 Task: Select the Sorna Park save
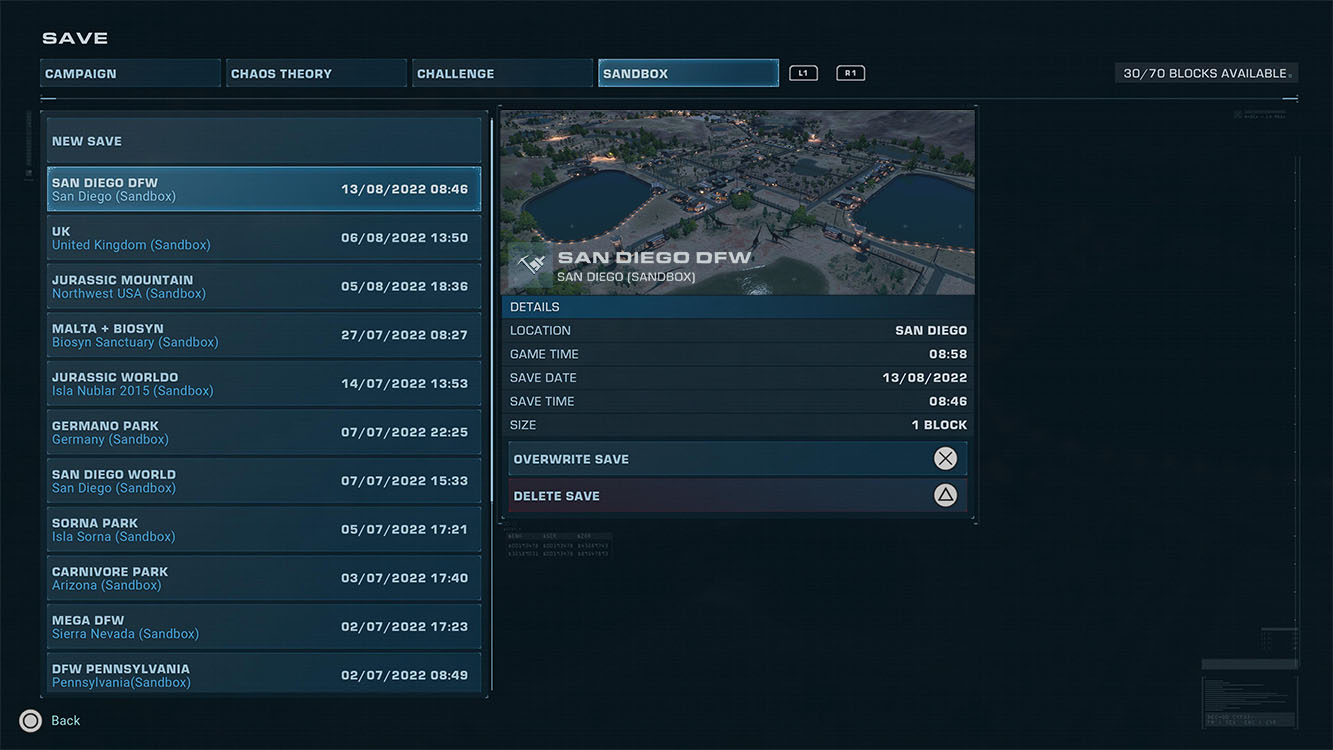264,529
